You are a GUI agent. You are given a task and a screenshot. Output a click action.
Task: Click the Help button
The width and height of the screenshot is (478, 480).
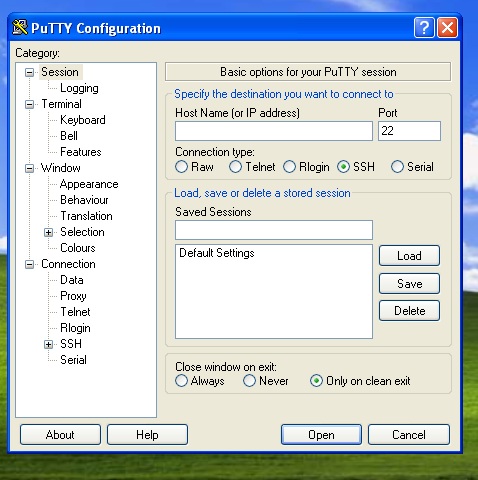tap(147, 435)
